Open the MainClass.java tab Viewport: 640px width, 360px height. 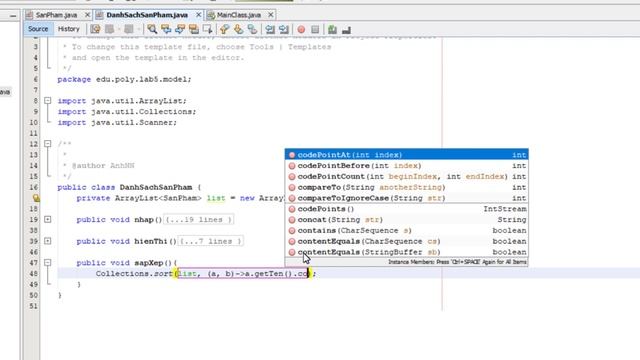point(239,15)
